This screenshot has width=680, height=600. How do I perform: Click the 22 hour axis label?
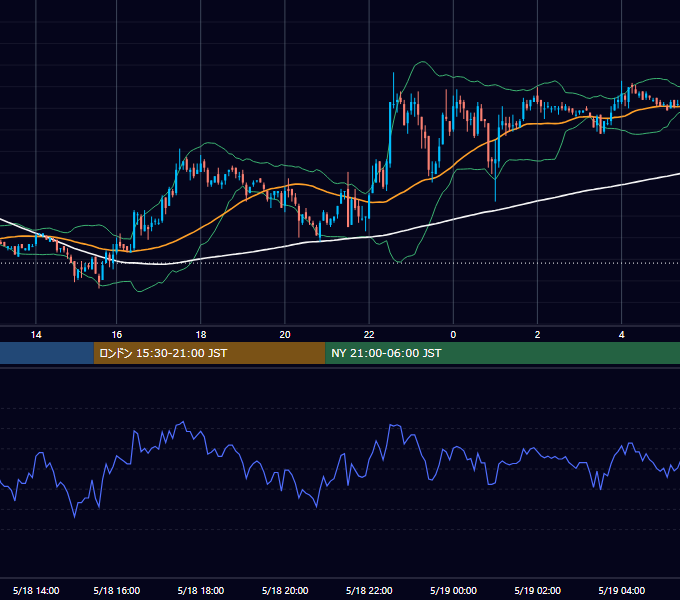369,335
